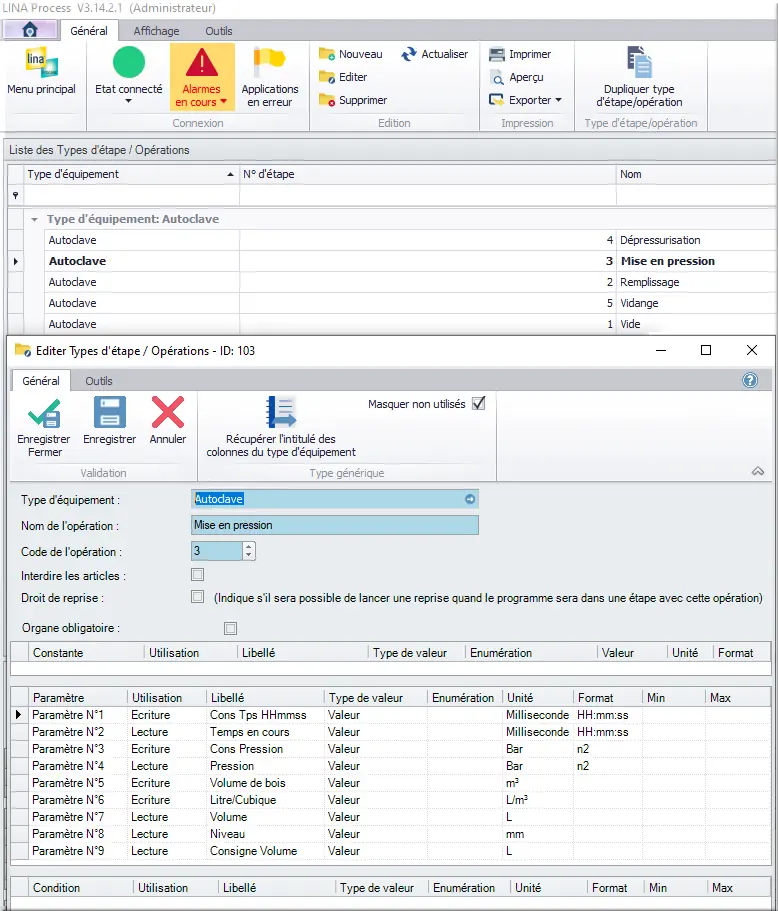Click N° d'étape column header
Viewport: 778px width, 911px height.
coord(428,174)
